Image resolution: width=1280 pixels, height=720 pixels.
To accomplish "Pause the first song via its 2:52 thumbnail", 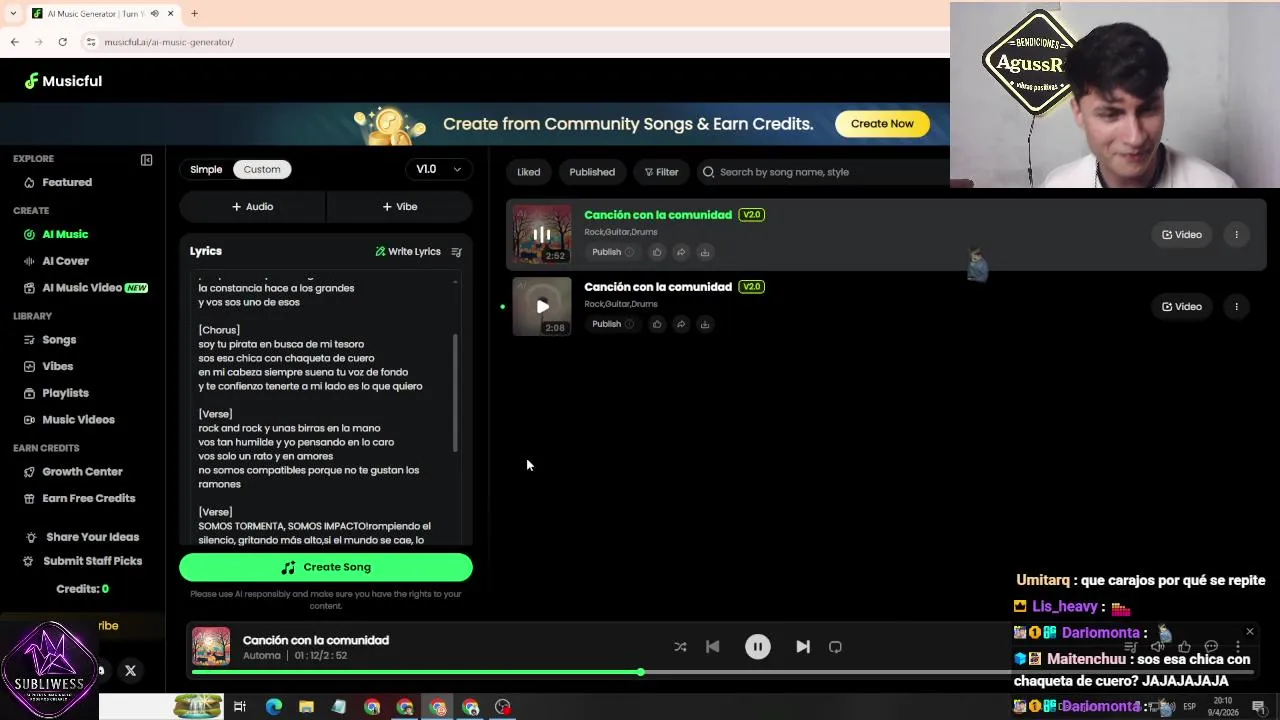I will click(542, 234).
